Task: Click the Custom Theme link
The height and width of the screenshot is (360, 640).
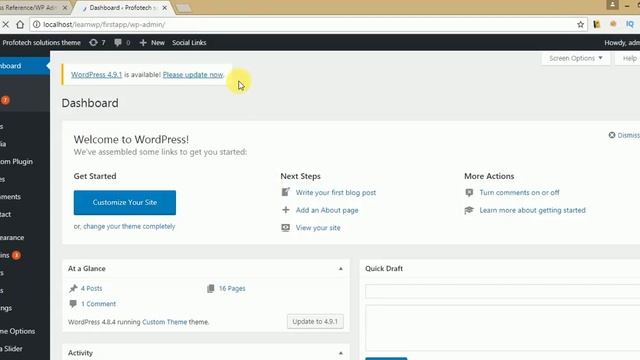Action: [x=164, y=322]
